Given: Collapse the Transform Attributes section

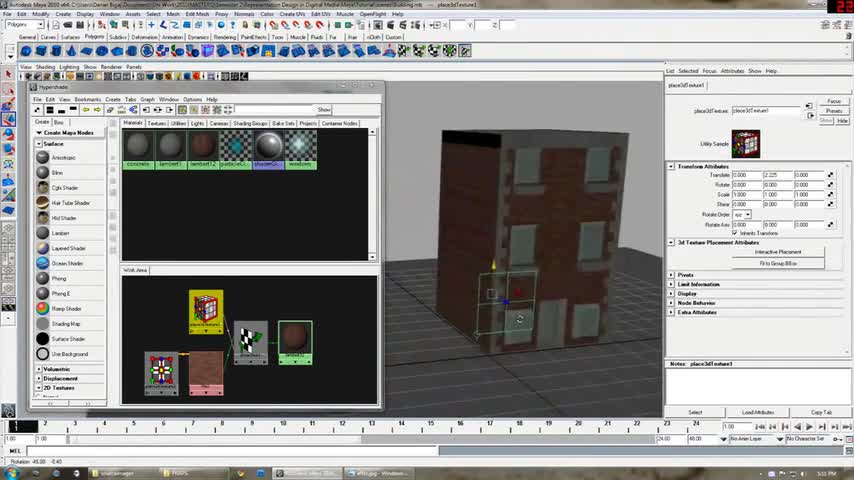Looking at the screenshot, I should tap(671, 166).
